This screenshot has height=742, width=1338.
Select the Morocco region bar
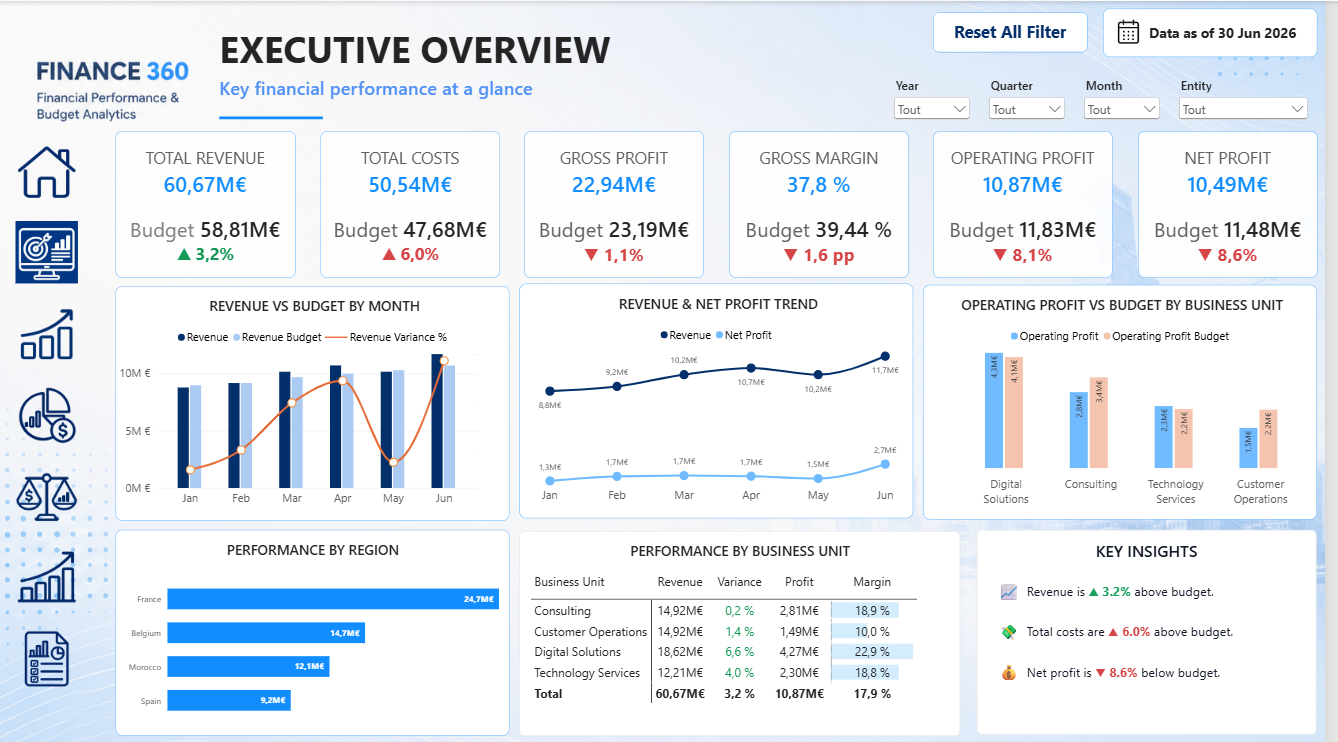tap(248, 667)
